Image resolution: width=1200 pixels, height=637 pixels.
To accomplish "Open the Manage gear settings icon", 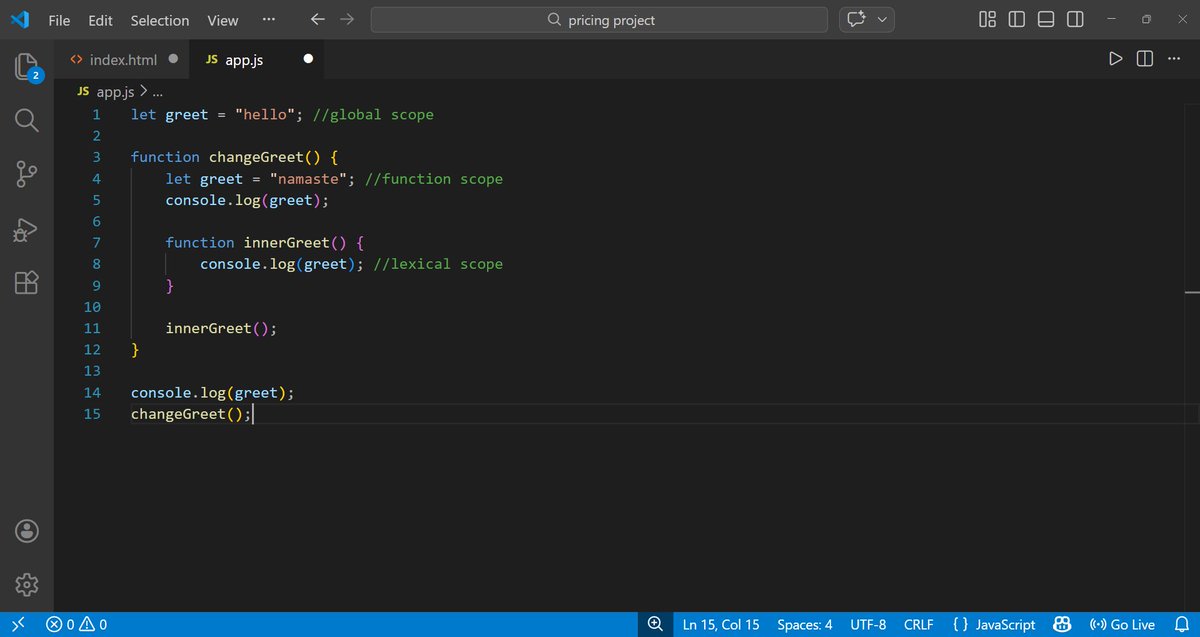I will point(26,584).
